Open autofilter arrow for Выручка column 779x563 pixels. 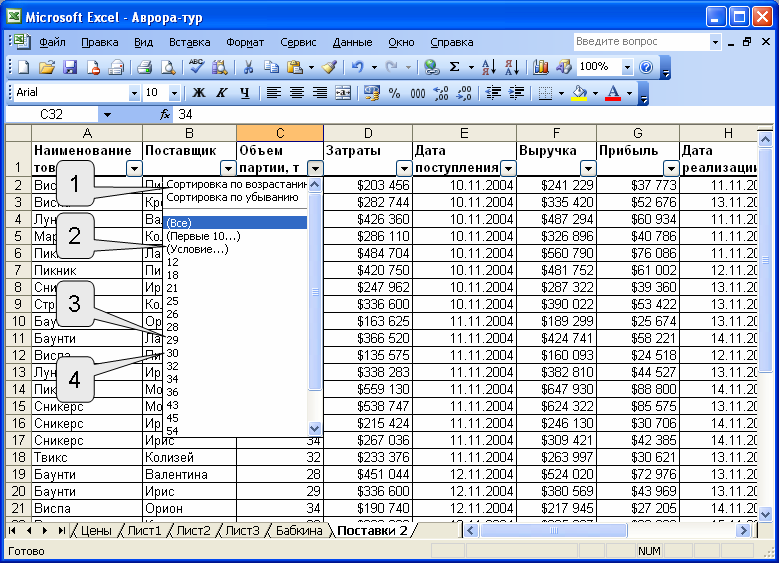588,168
